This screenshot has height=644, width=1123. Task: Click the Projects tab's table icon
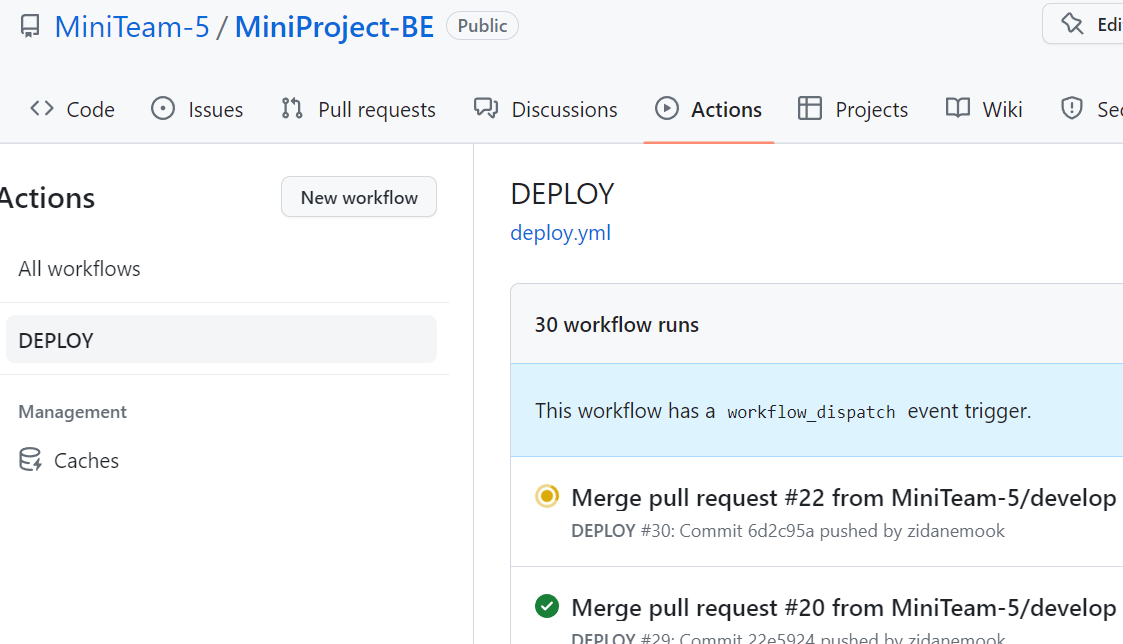tap(810, 108)
